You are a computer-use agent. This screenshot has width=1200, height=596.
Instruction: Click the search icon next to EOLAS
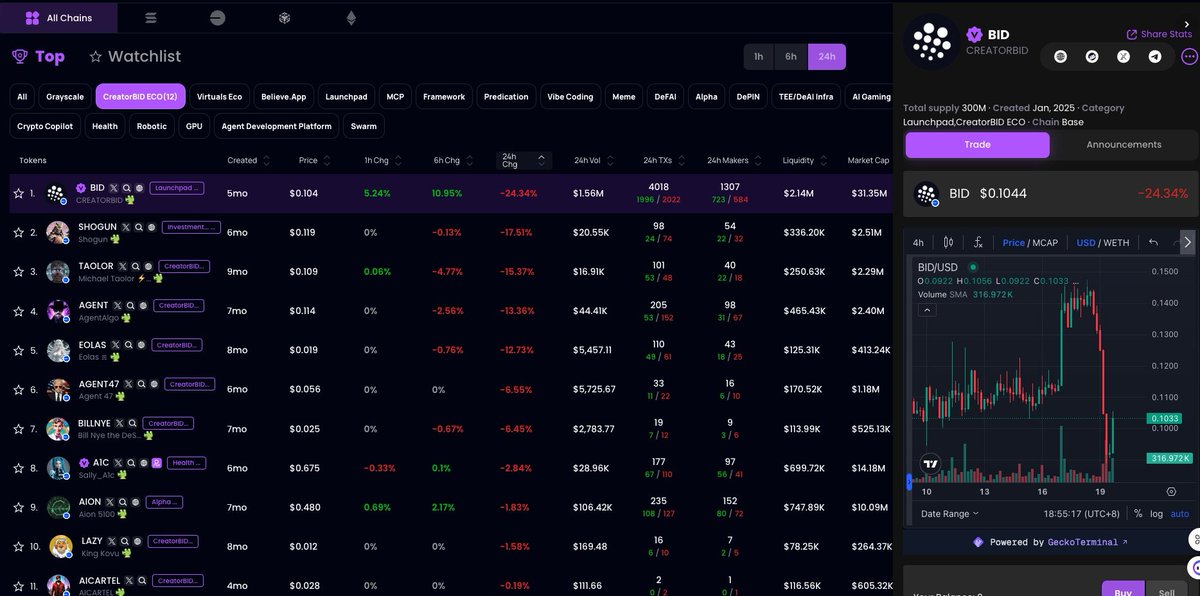(128, 345)
